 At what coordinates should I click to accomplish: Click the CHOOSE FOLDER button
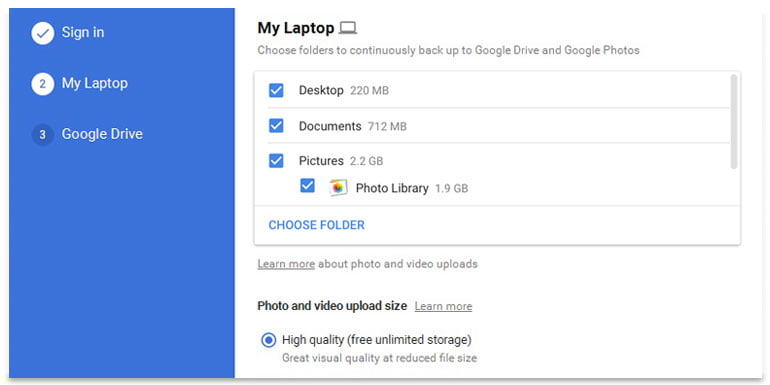(316, 225)
